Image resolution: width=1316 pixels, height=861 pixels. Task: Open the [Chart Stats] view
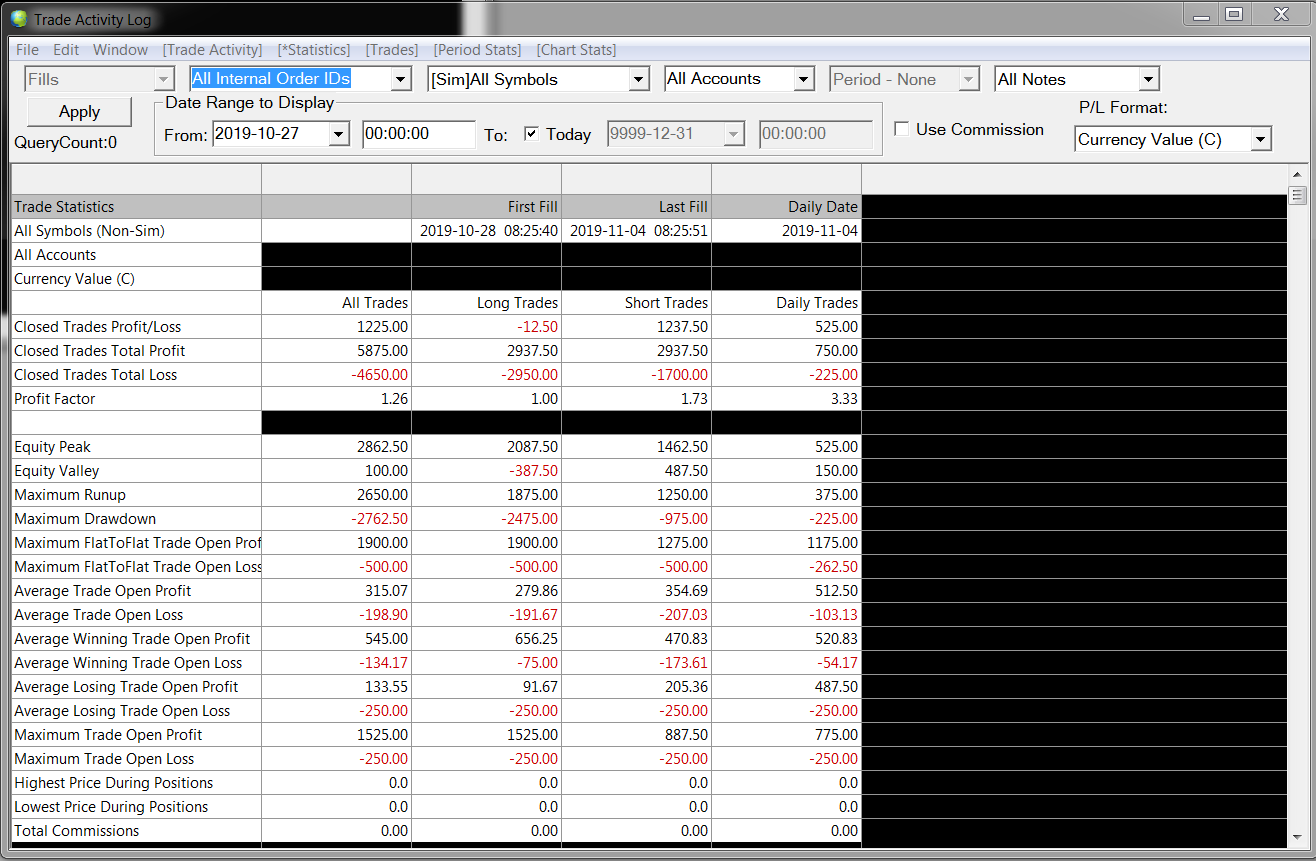577,50
